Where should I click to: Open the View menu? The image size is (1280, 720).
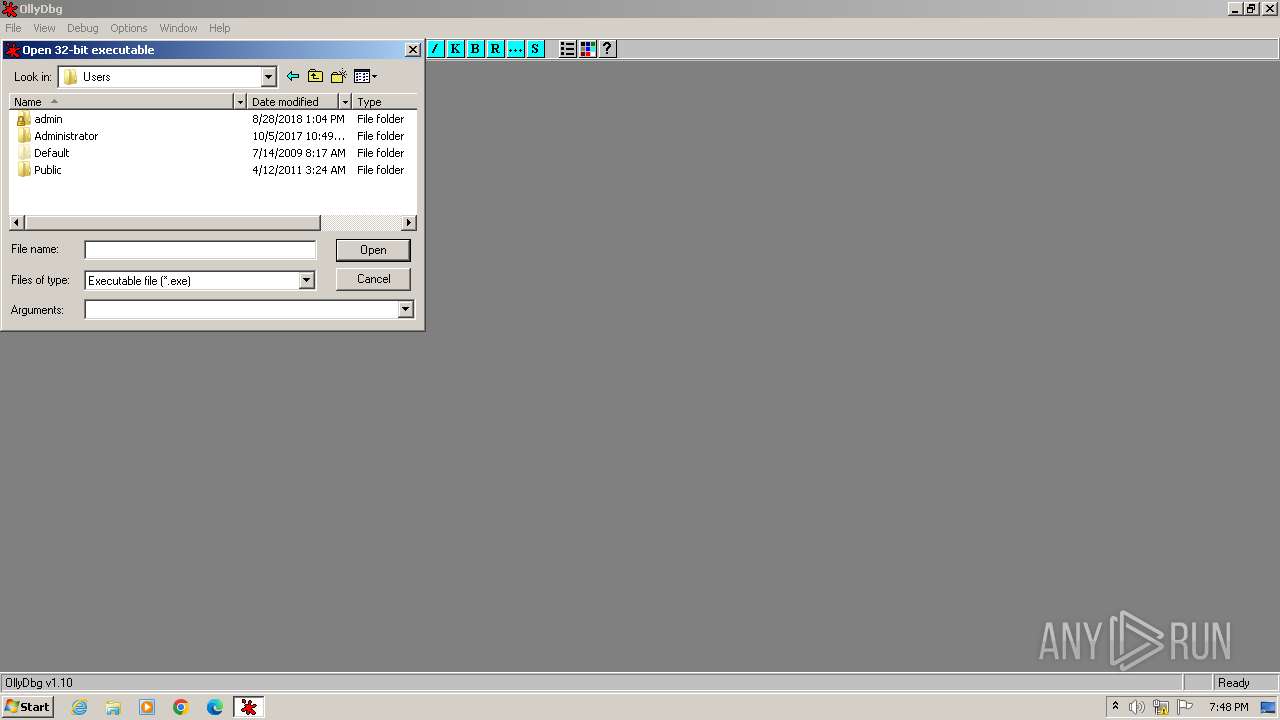(x=44, y=28)
